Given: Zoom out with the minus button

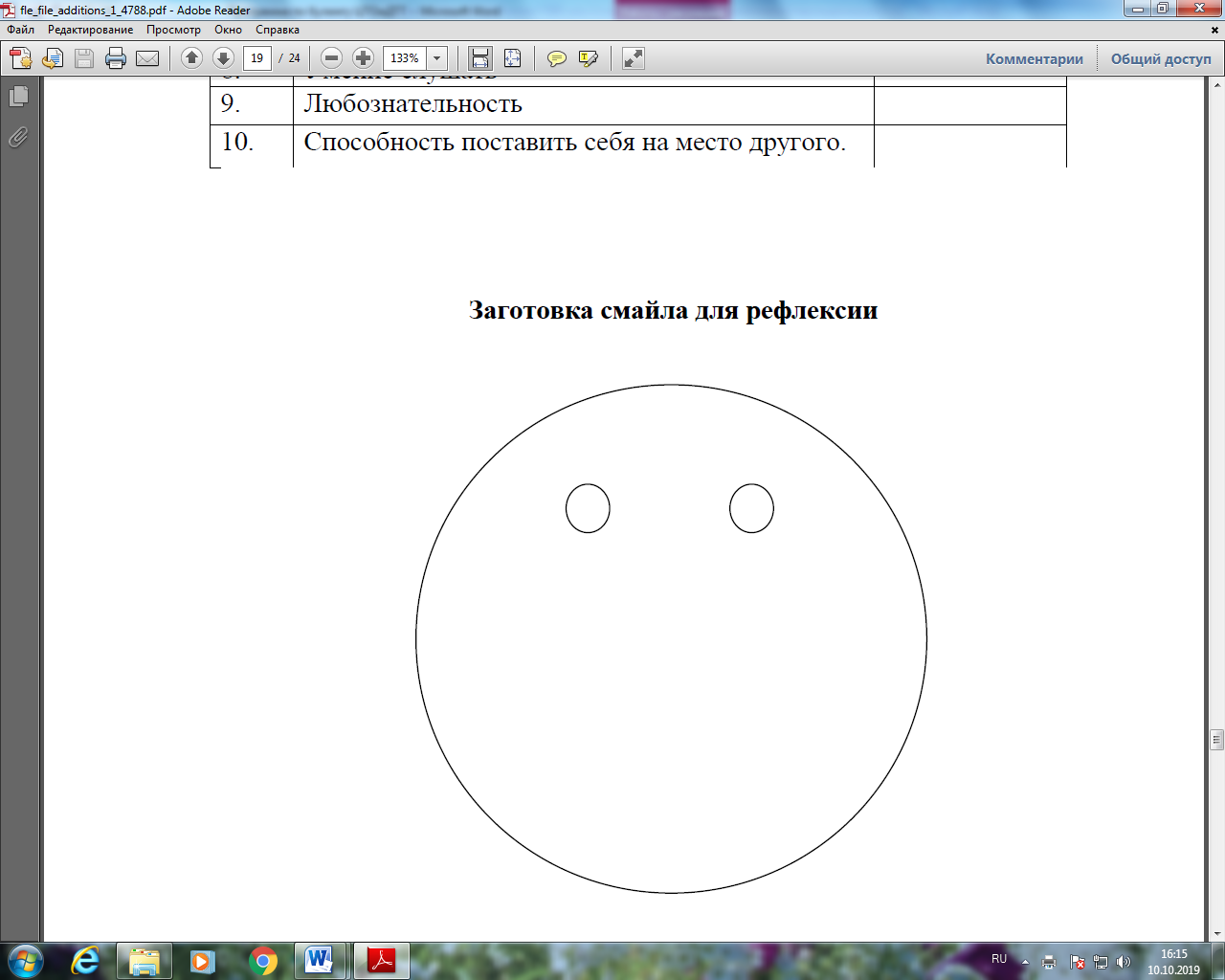Looking at the screenshot, I should point(331,58).
